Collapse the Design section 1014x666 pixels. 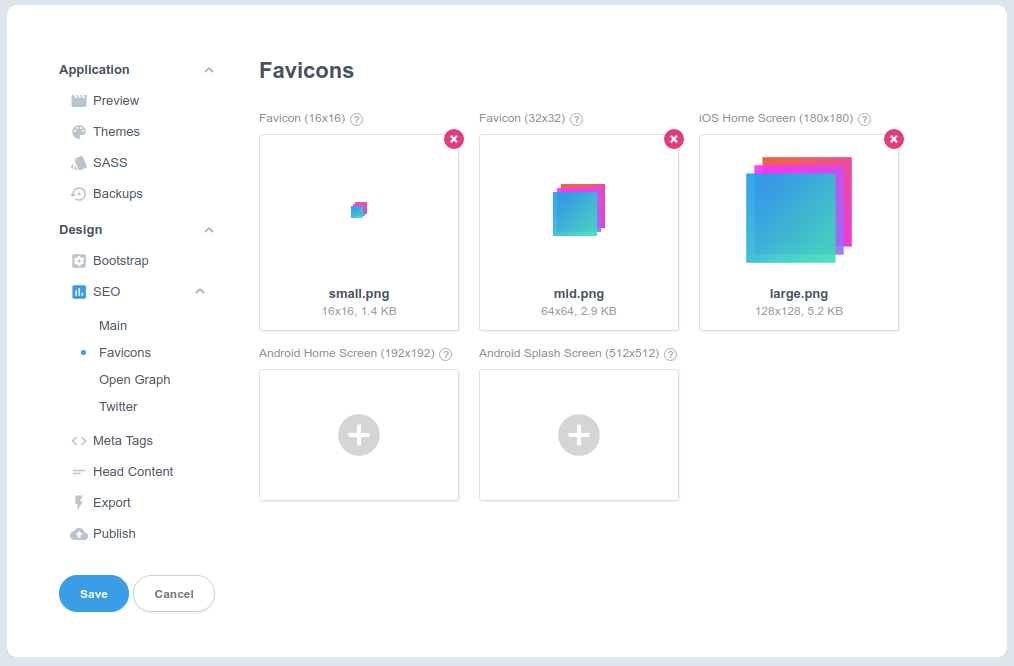point(208,229)
